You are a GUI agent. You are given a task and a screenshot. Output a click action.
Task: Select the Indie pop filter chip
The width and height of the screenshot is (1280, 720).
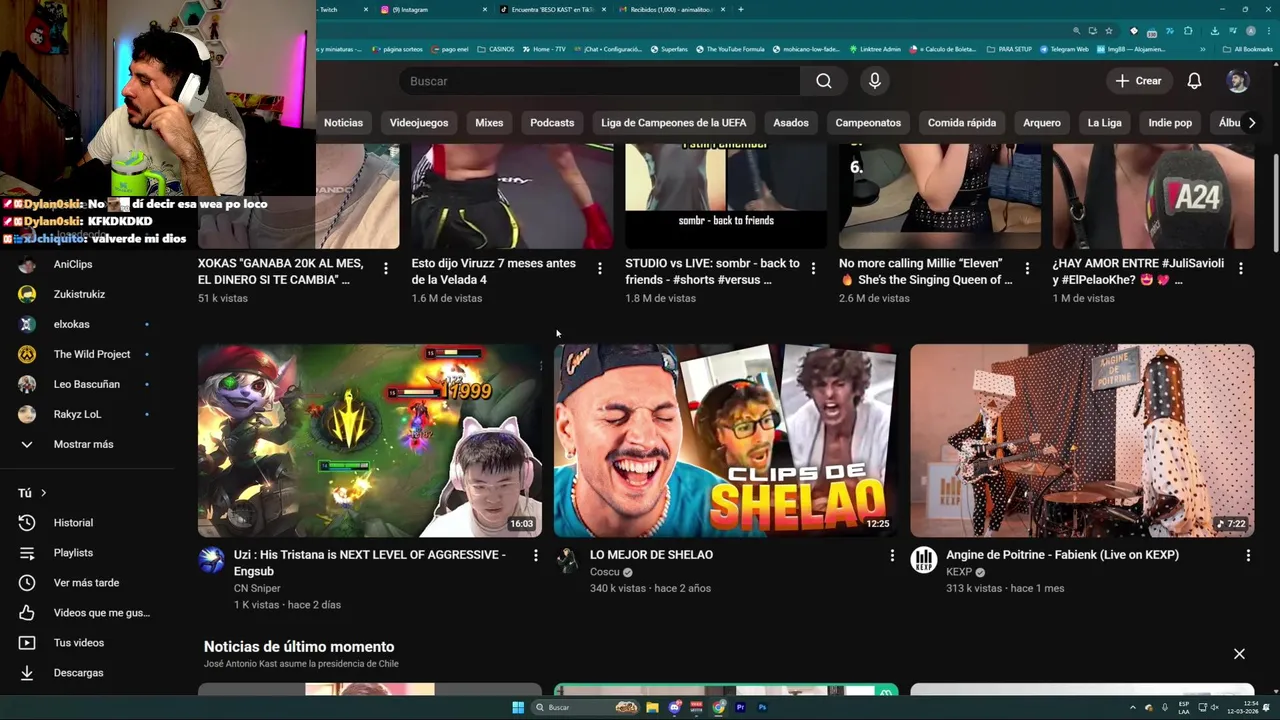1170,123
